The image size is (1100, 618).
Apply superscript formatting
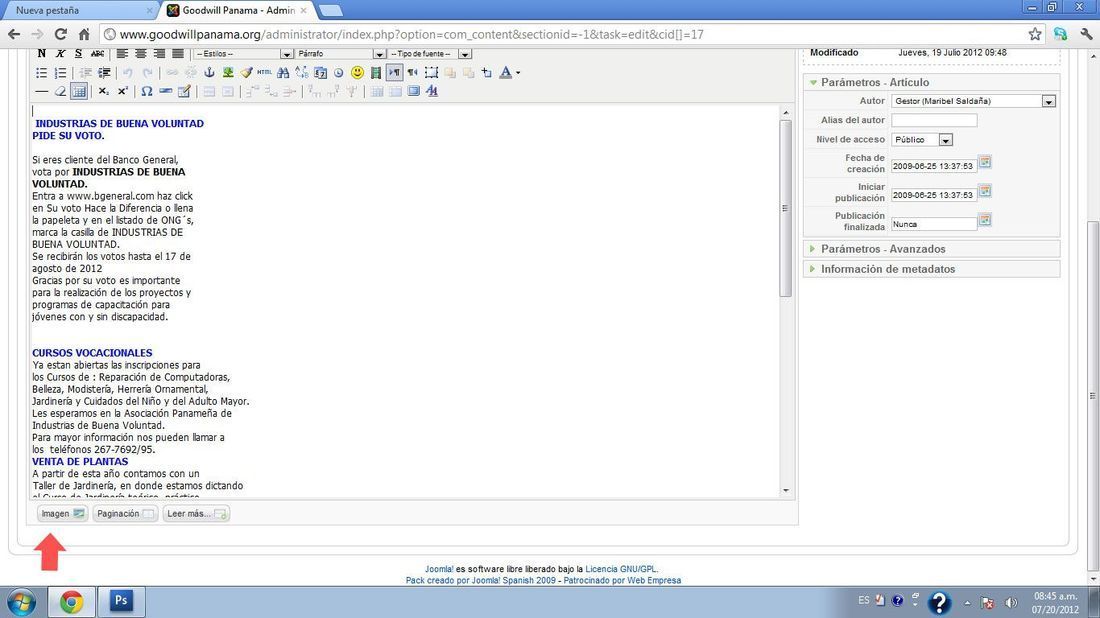point(122,91)
